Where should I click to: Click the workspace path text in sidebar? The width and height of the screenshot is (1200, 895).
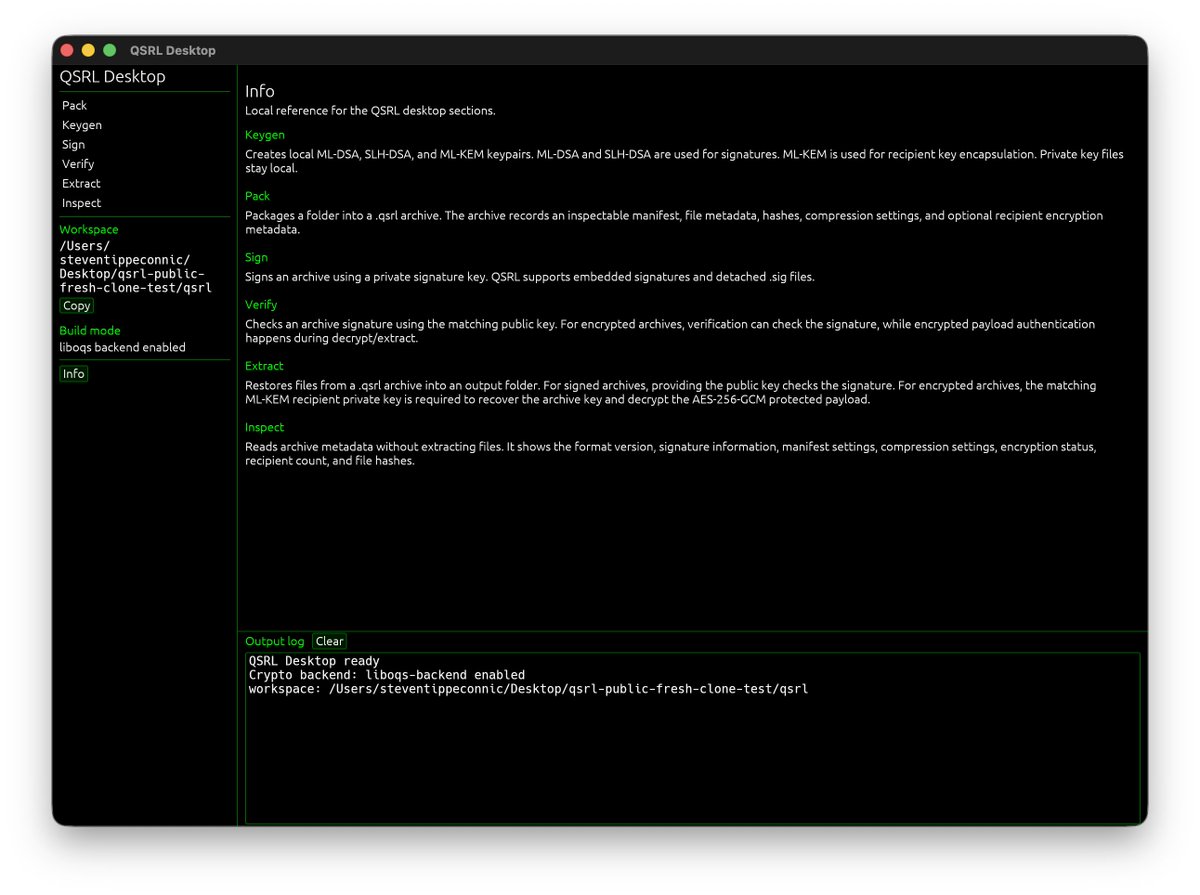click(x=135, y=267)
